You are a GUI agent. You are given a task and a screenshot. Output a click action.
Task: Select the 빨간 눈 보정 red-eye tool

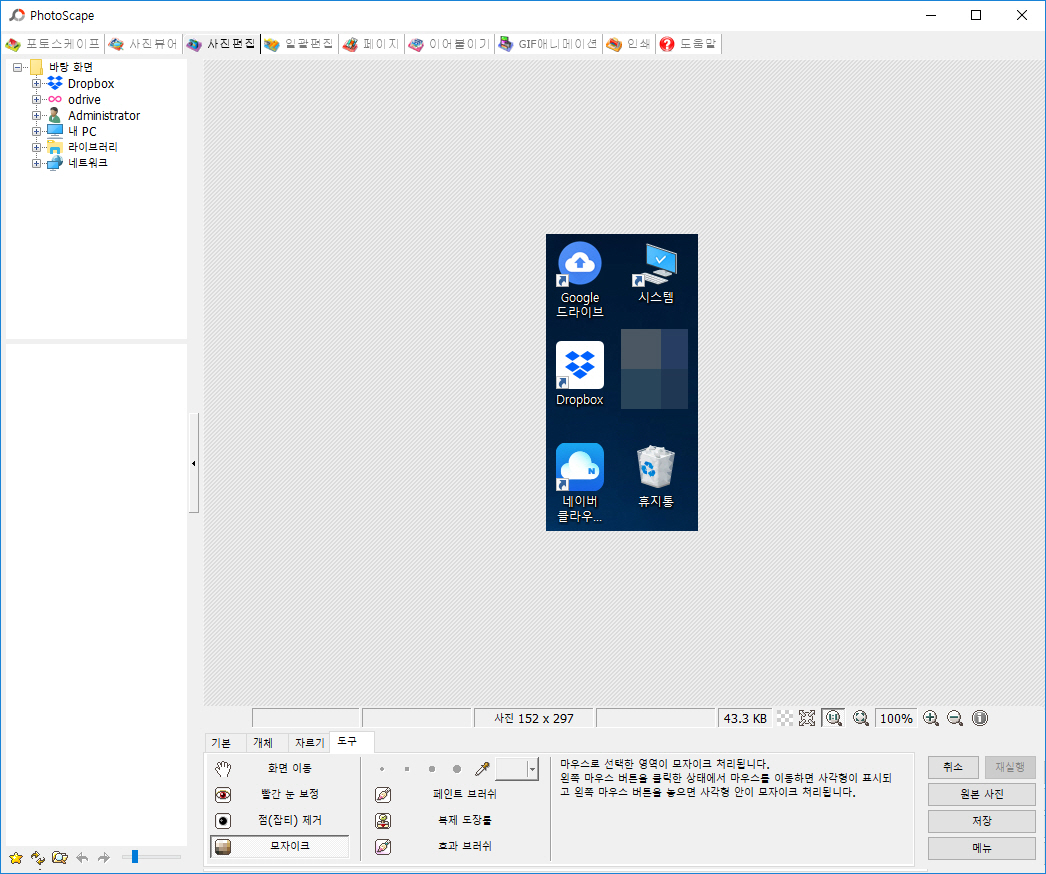[x=279, y=795]
